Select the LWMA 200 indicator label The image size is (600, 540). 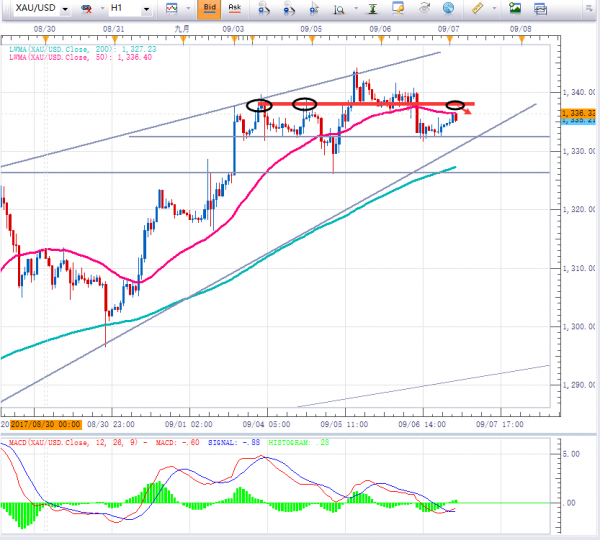point(83,49)
